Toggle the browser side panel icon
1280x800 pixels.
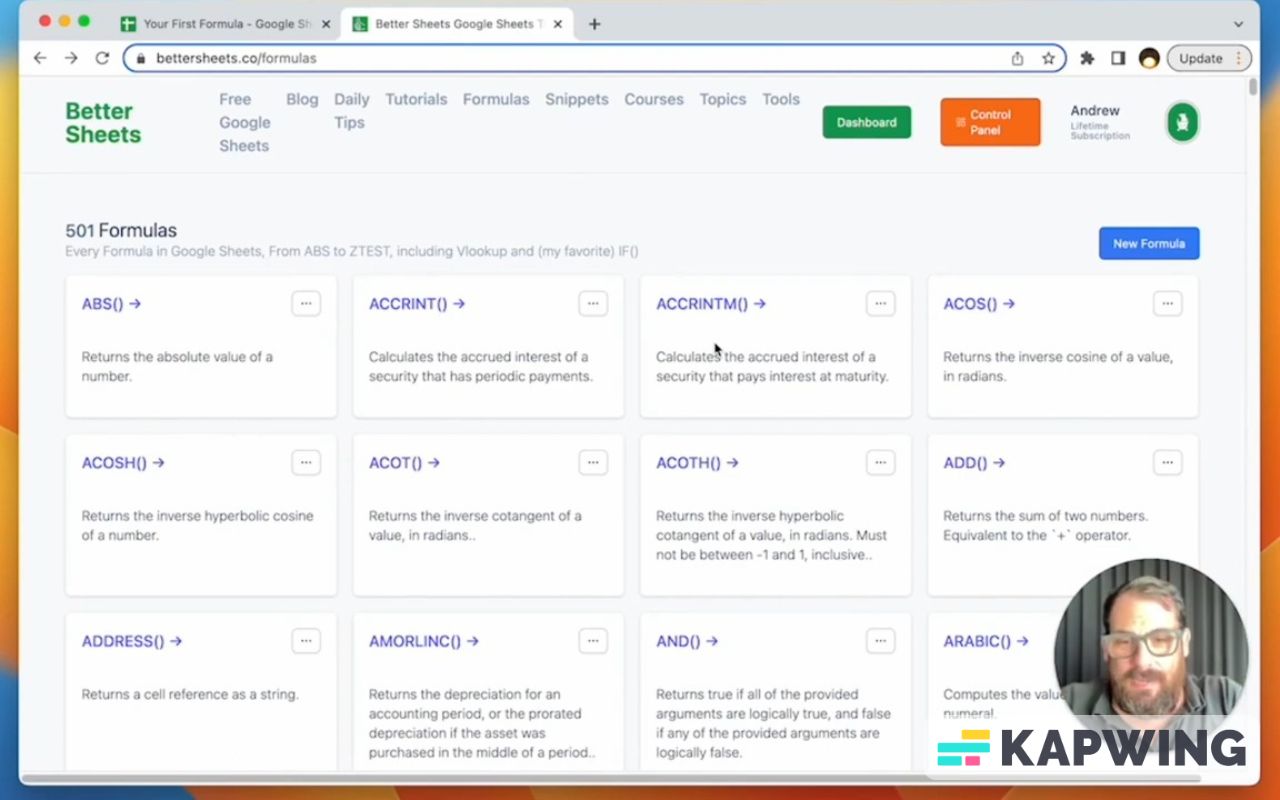[x=1118, y=58]
